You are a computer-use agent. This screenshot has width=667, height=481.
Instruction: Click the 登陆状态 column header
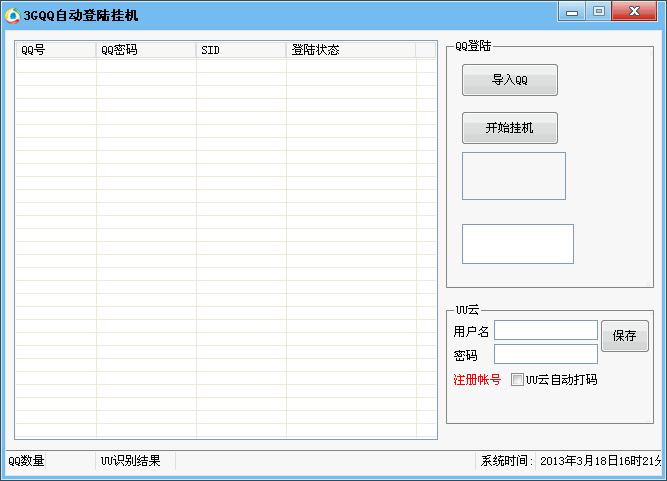tap(351, 50)
